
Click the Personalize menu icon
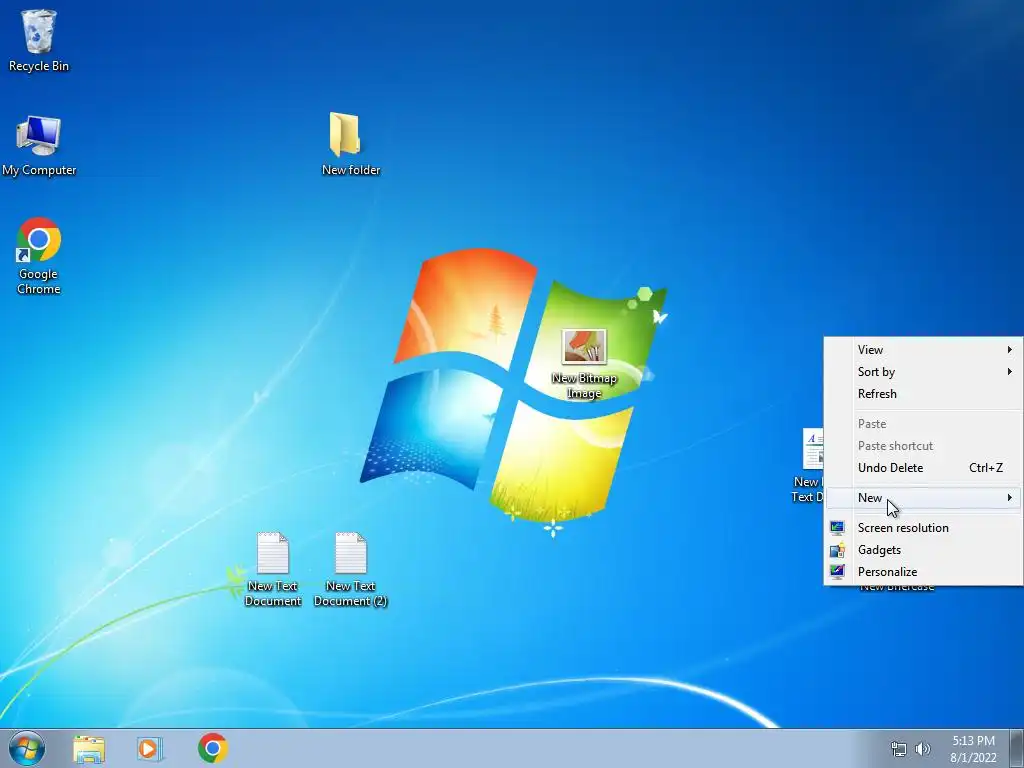click(x=837, y=571)
